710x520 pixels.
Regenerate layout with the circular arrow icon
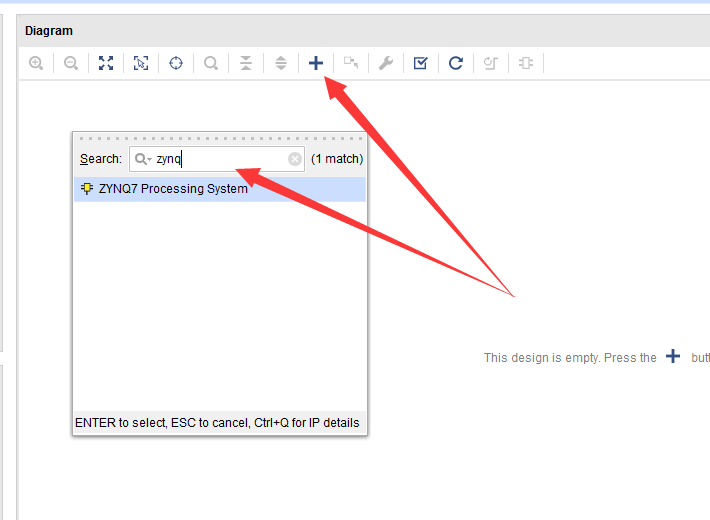coord(456,63)
